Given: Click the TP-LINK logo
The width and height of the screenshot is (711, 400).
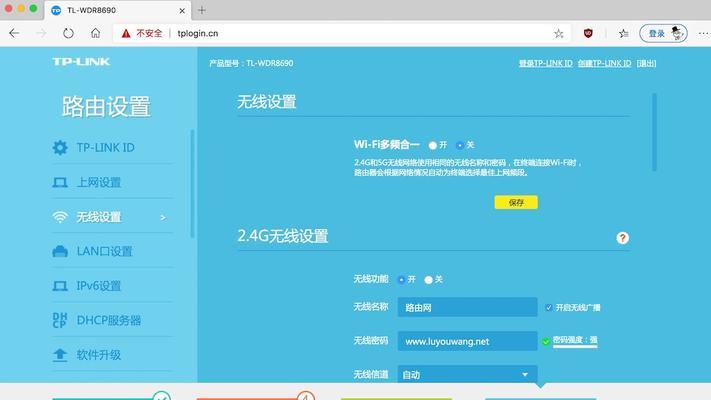Looking at the screenshot, I should click(x=81, y=62).
